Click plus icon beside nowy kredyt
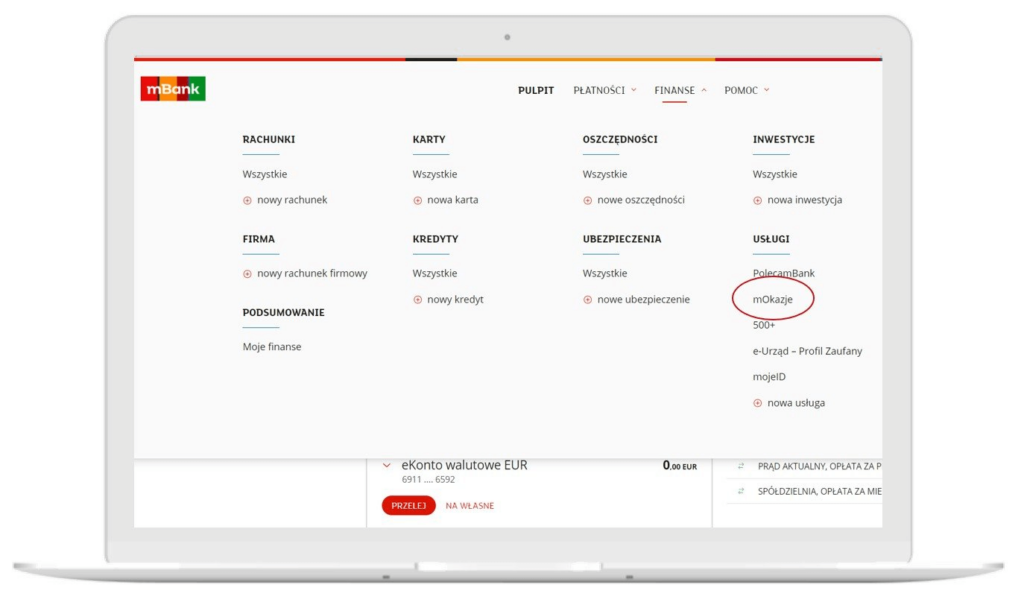Screen dimensions: 1024x608 tap(418, 300)
